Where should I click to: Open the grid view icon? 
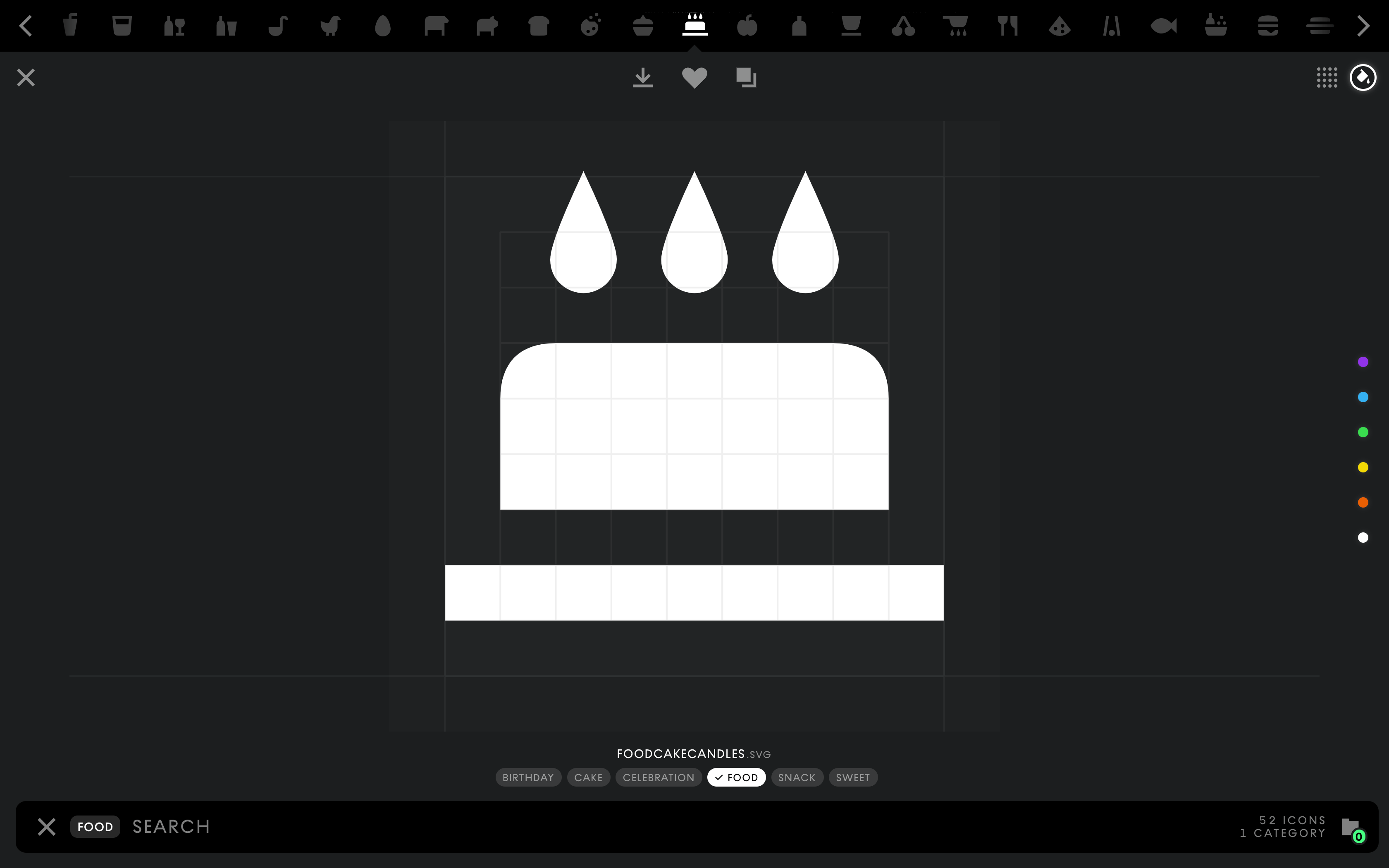click(x=1327, y=78)
